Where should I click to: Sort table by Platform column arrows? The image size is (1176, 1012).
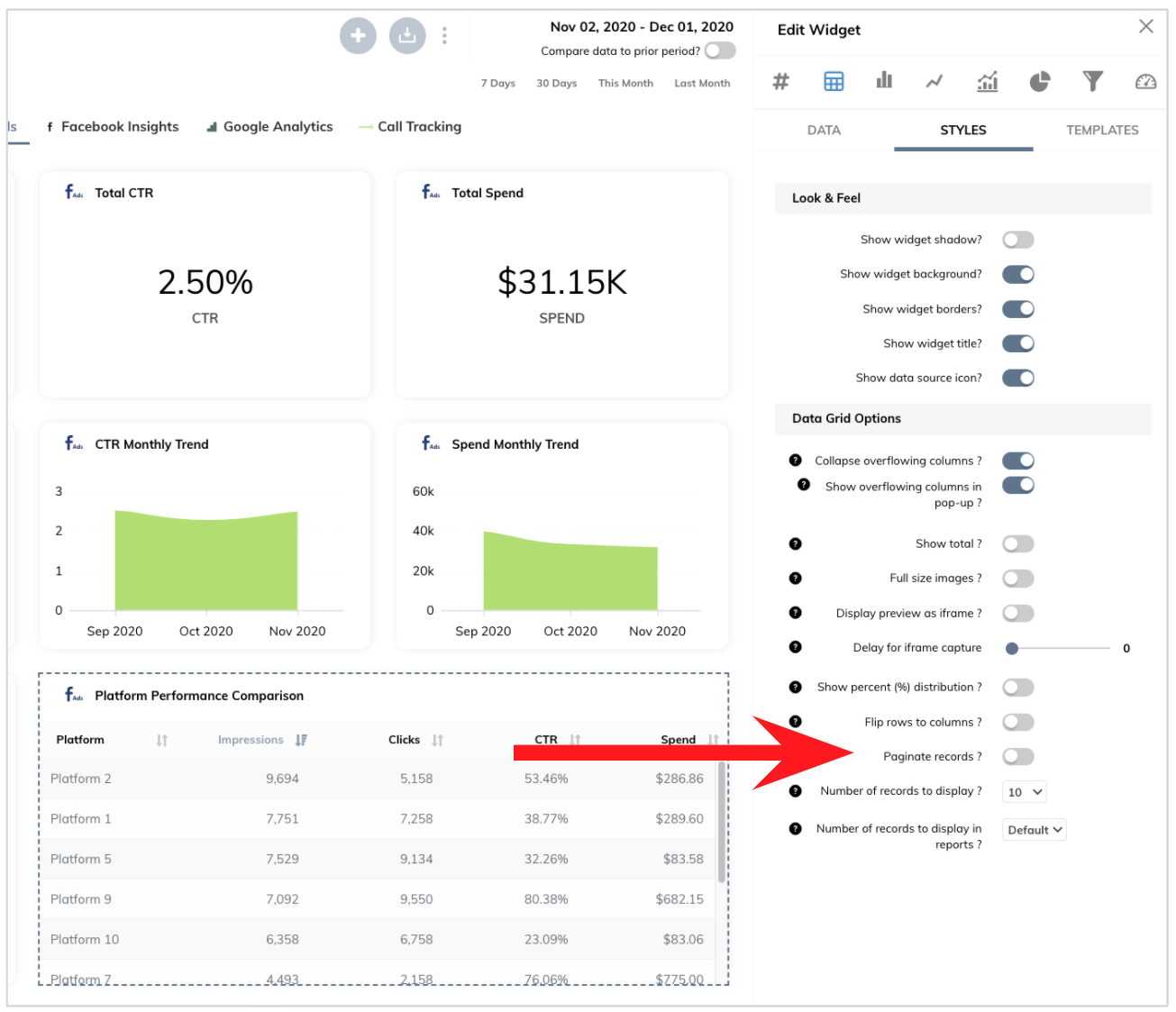[162, 740]
